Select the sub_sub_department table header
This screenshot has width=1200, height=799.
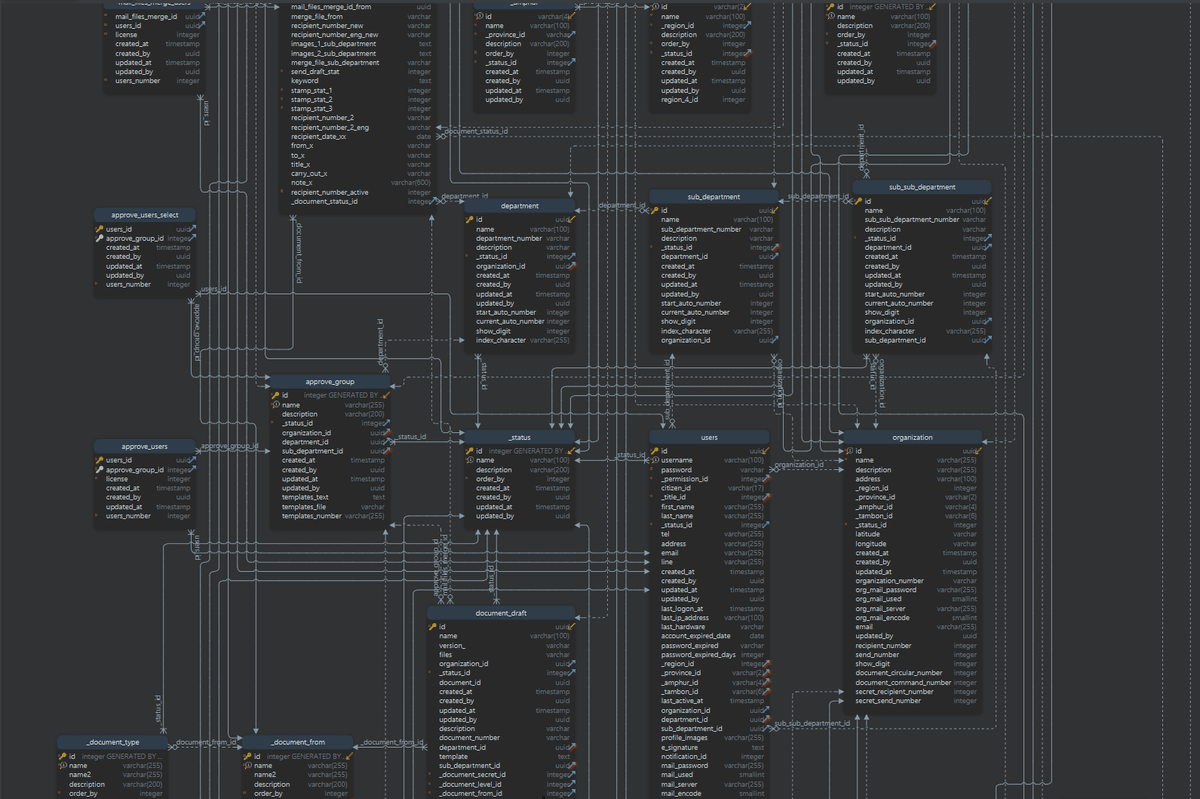[922, 187]
